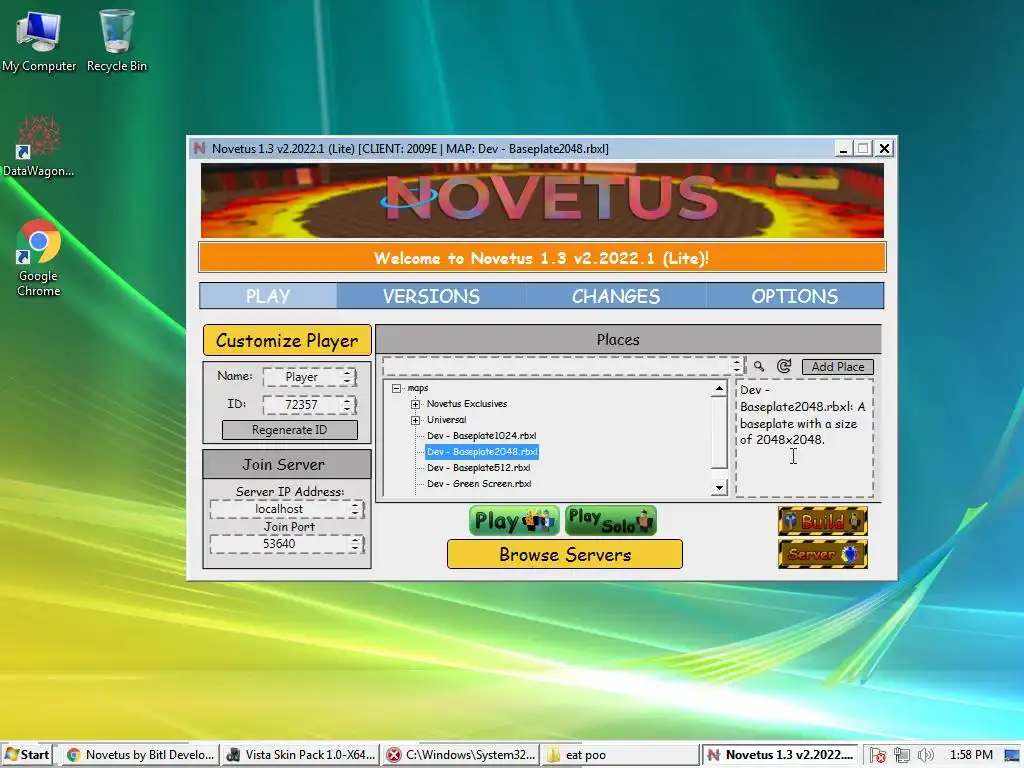Click the Server button

823,554
